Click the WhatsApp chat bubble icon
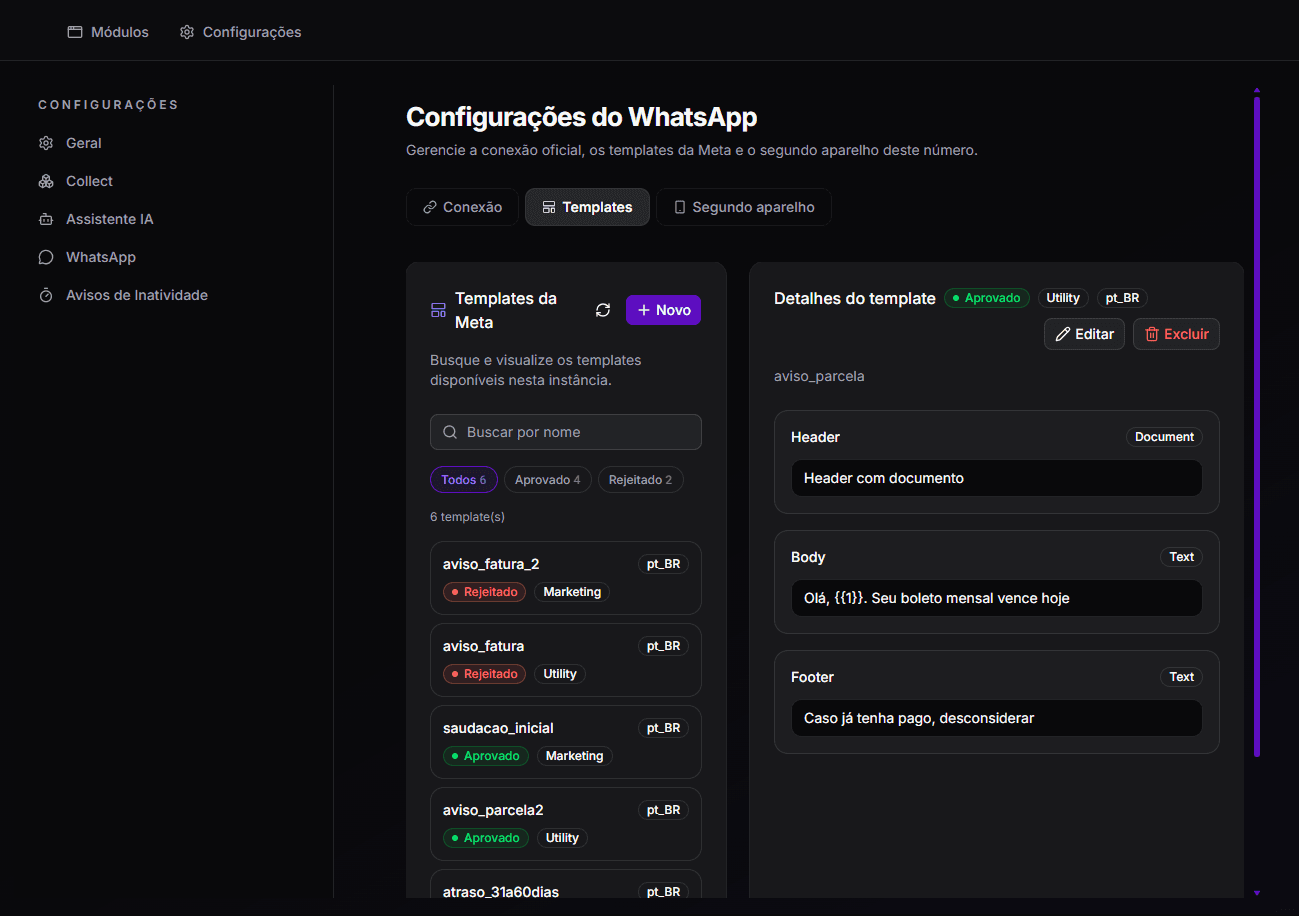The width and height of the screenshot is (1299, 916). click(46, 257)
